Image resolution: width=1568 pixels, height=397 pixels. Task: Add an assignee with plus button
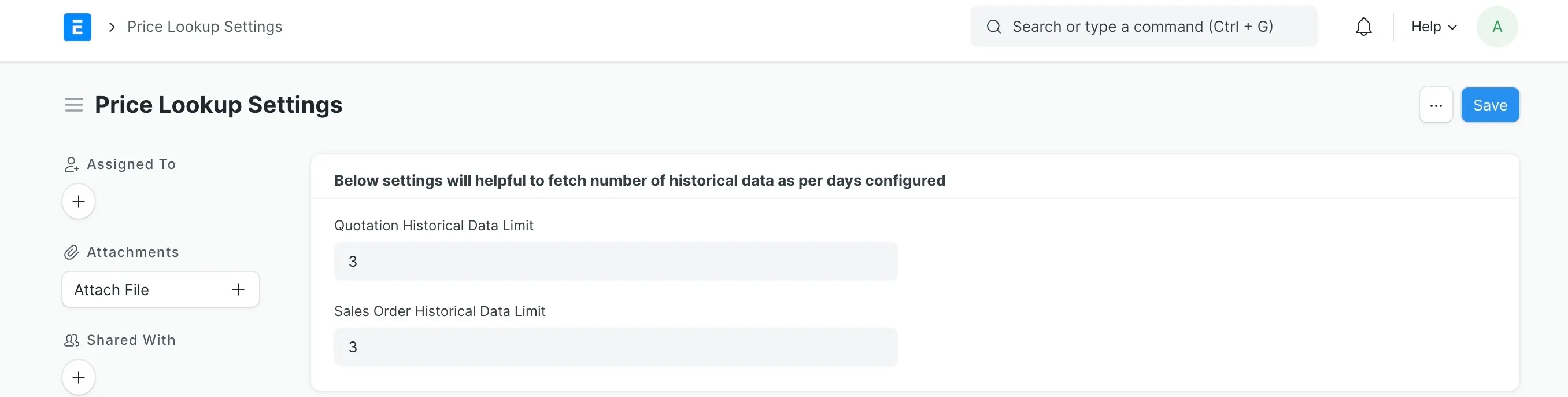(79, 201)
